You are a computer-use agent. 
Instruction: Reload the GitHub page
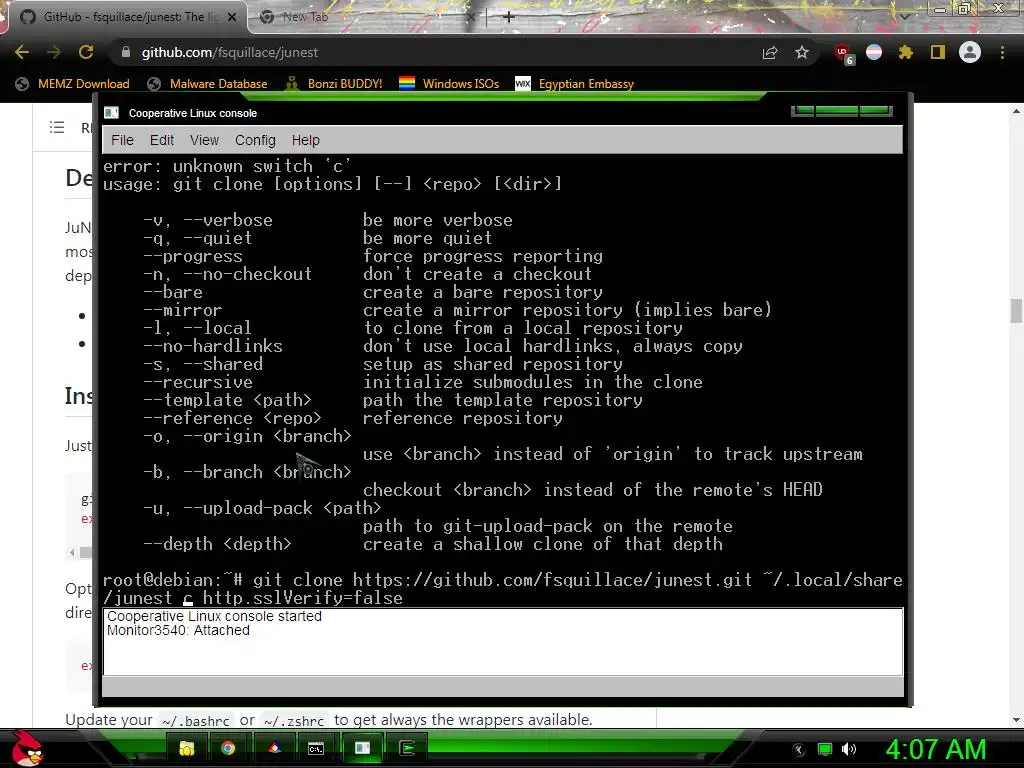tap(86, 52)
